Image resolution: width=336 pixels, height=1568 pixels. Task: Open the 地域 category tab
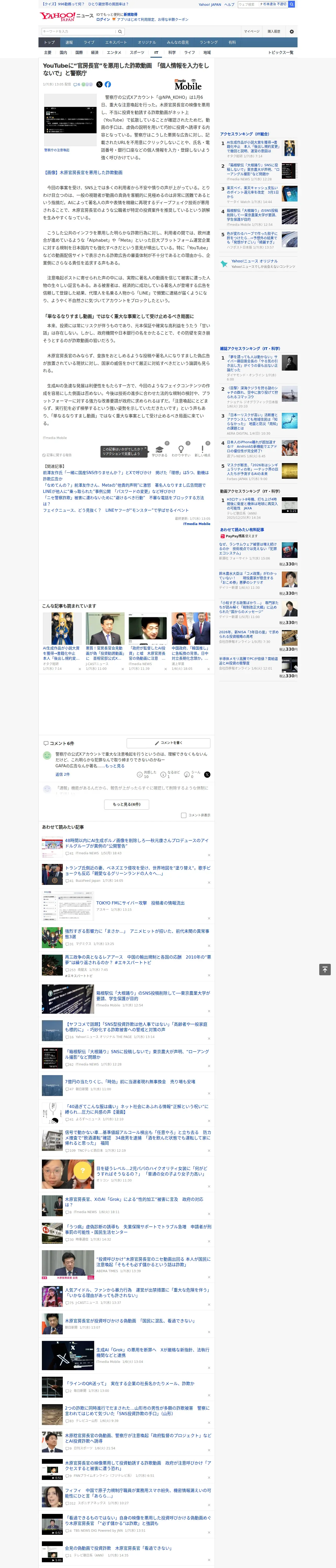pyautogui.click(x=207, y=52)
